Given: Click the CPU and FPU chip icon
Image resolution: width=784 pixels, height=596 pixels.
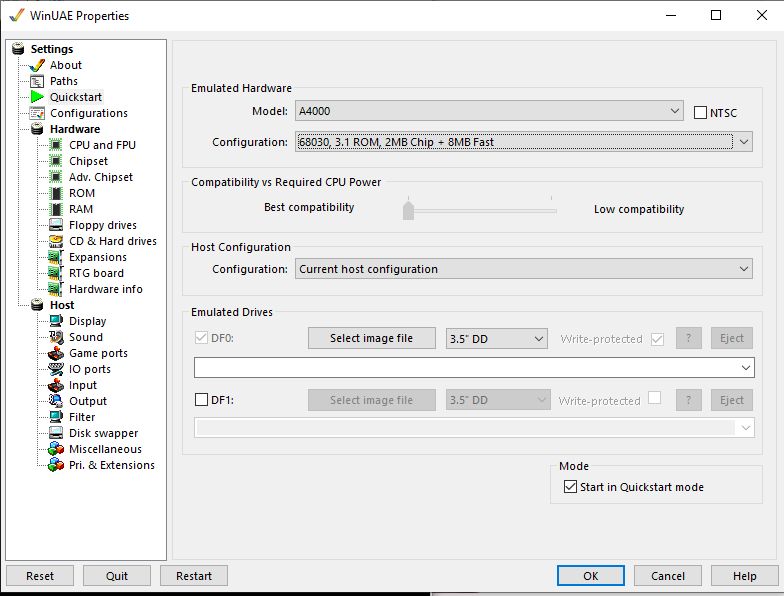Looking at the screenshot, I should 56,145.
